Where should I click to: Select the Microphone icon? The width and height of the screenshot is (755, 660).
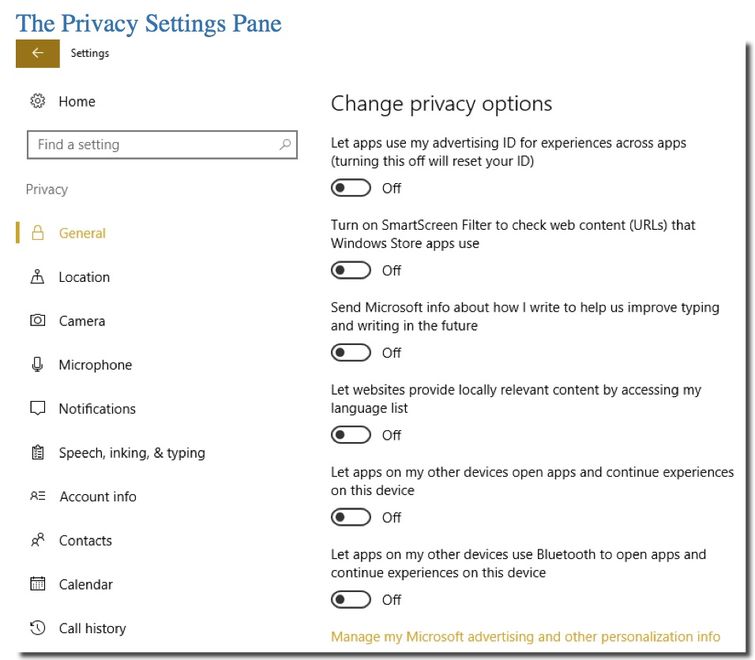click(x=37, y=364)
